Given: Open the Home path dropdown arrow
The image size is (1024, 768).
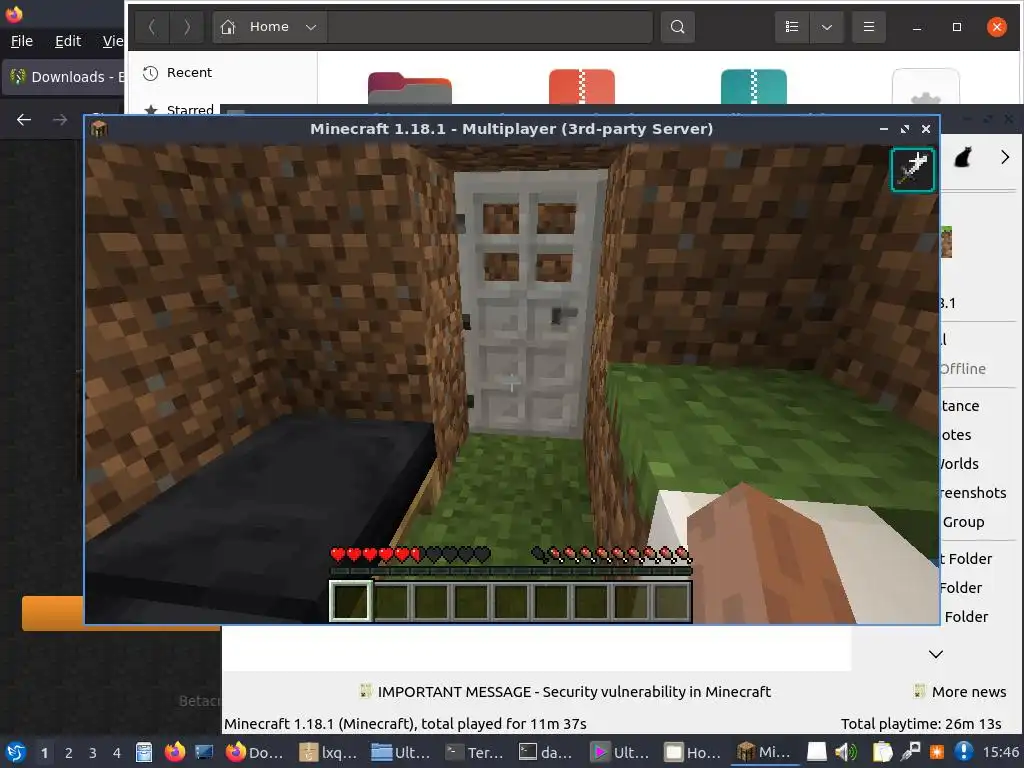Looking at the screenshot, I should point(311,27).
